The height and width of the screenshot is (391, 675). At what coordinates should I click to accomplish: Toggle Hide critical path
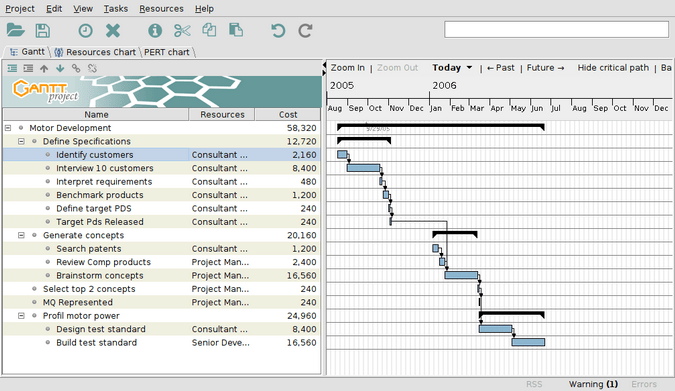click(x=613, y=68)
